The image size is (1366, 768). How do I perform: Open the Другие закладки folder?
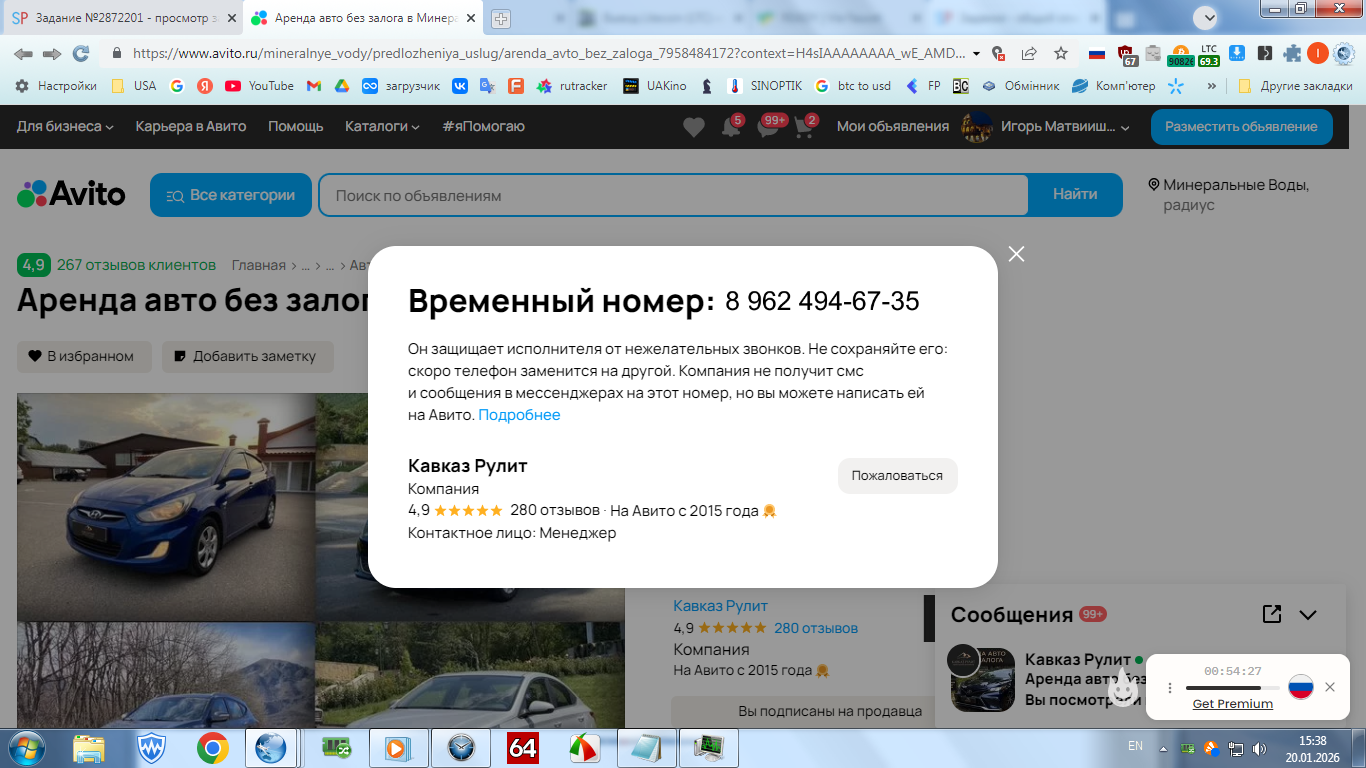[1295, 86]
